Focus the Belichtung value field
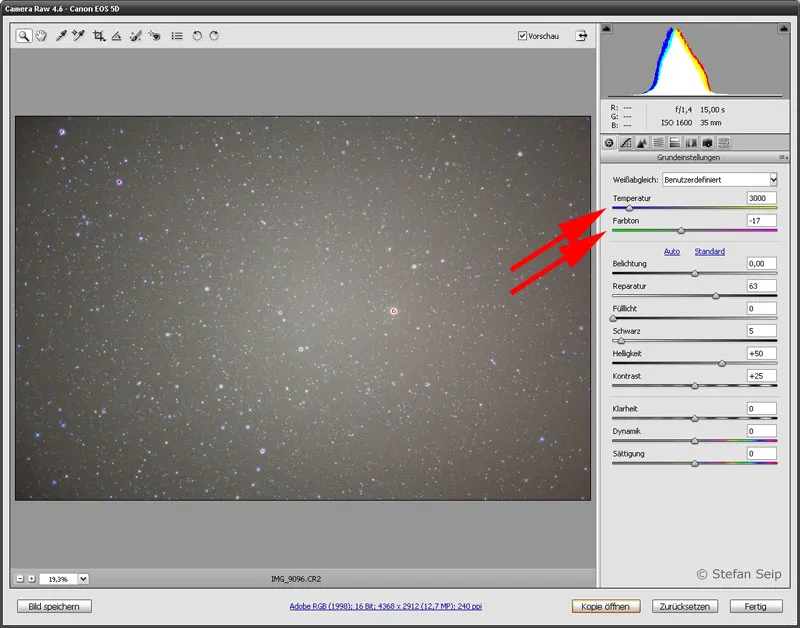 762,263
